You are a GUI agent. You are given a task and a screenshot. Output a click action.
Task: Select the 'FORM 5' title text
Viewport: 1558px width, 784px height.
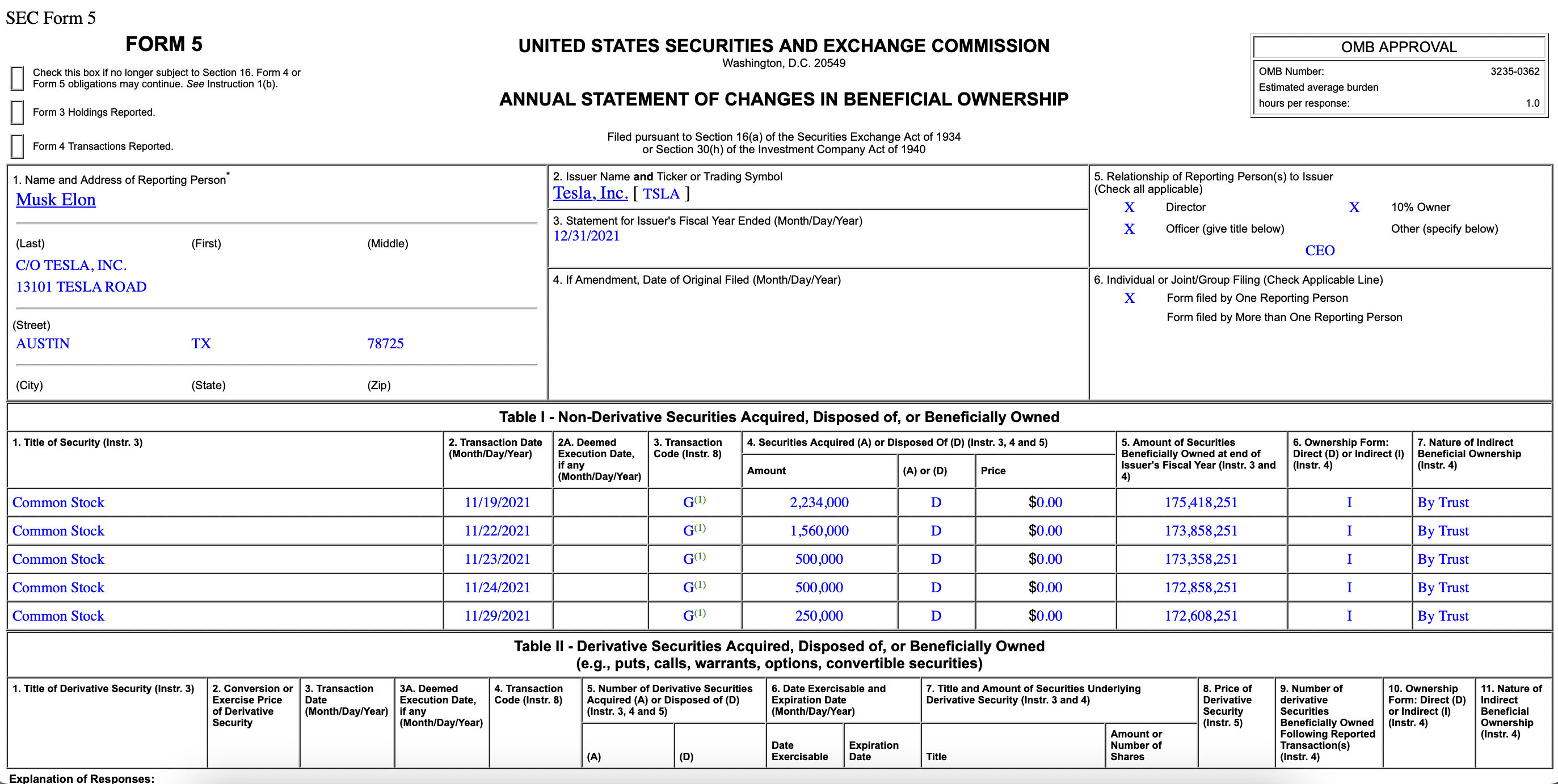click(x=164, y=44)
